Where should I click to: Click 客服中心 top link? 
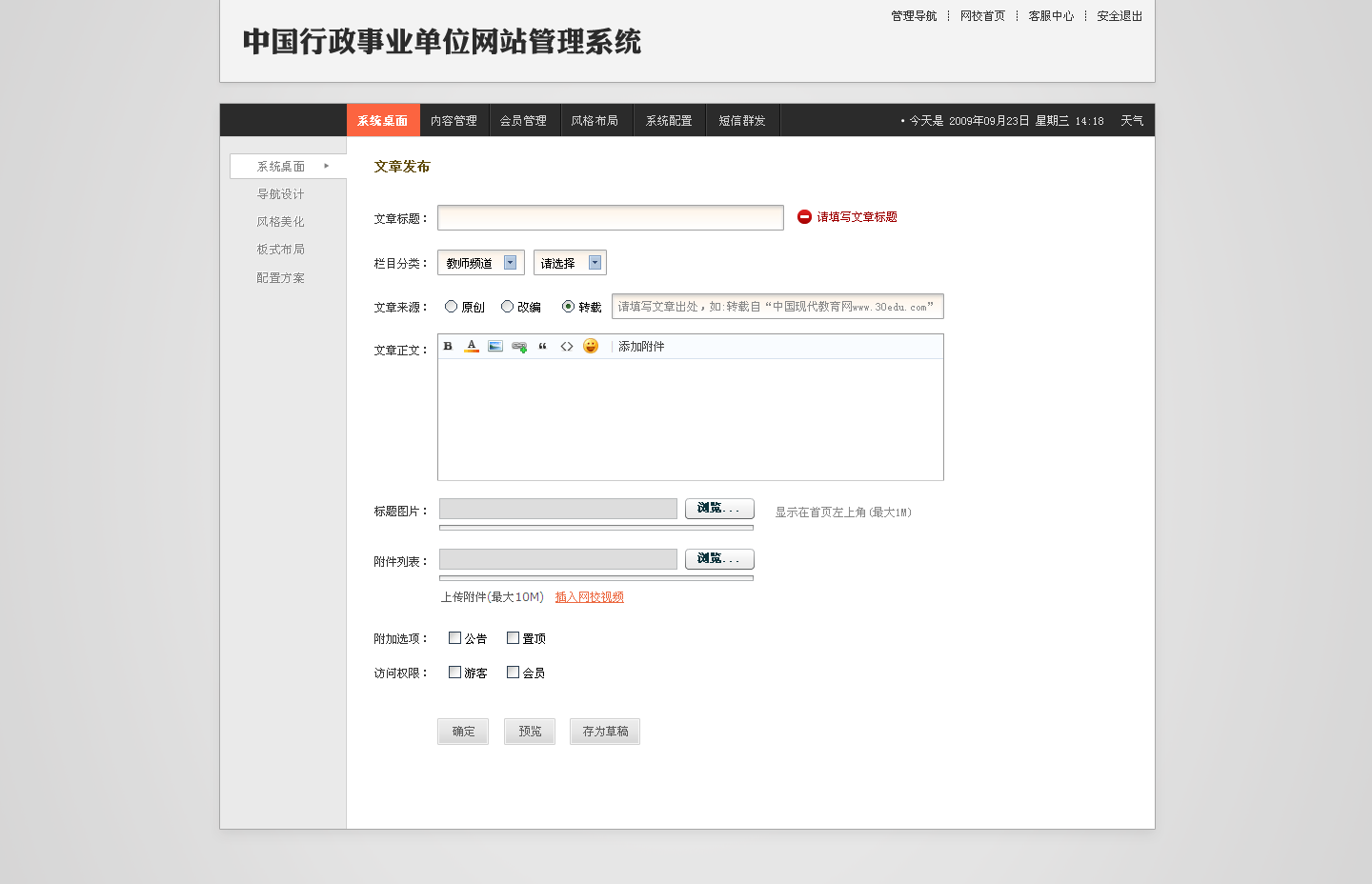pos(1051,16)
